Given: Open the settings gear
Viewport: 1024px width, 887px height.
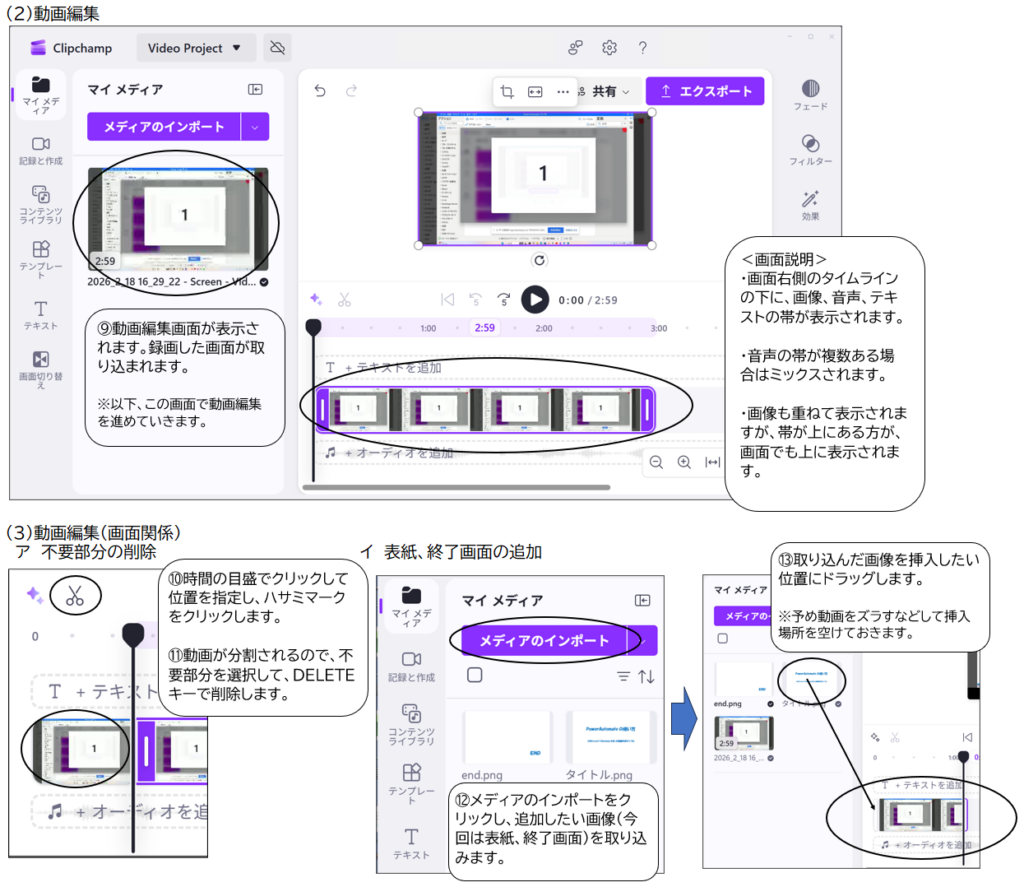Looking at the screenshot, I should pyautogui.click(x=609, y=48).
